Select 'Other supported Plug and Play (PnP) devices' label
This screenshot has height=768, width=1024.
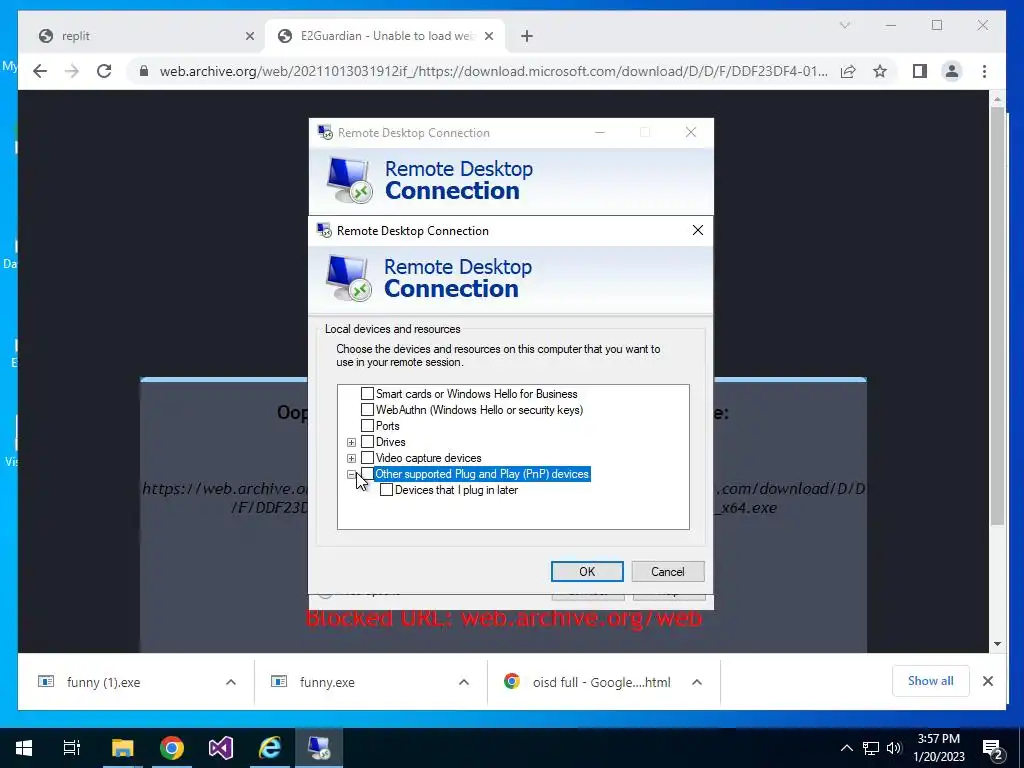coord(482,474)
